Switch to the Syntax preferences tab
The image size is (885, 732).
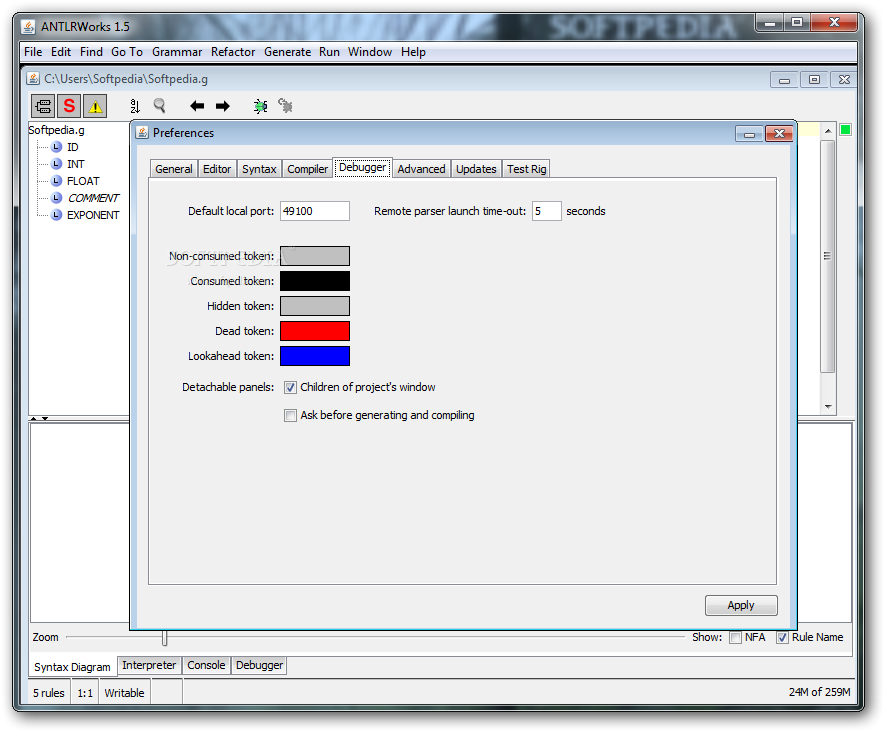(x=259, y=169)
